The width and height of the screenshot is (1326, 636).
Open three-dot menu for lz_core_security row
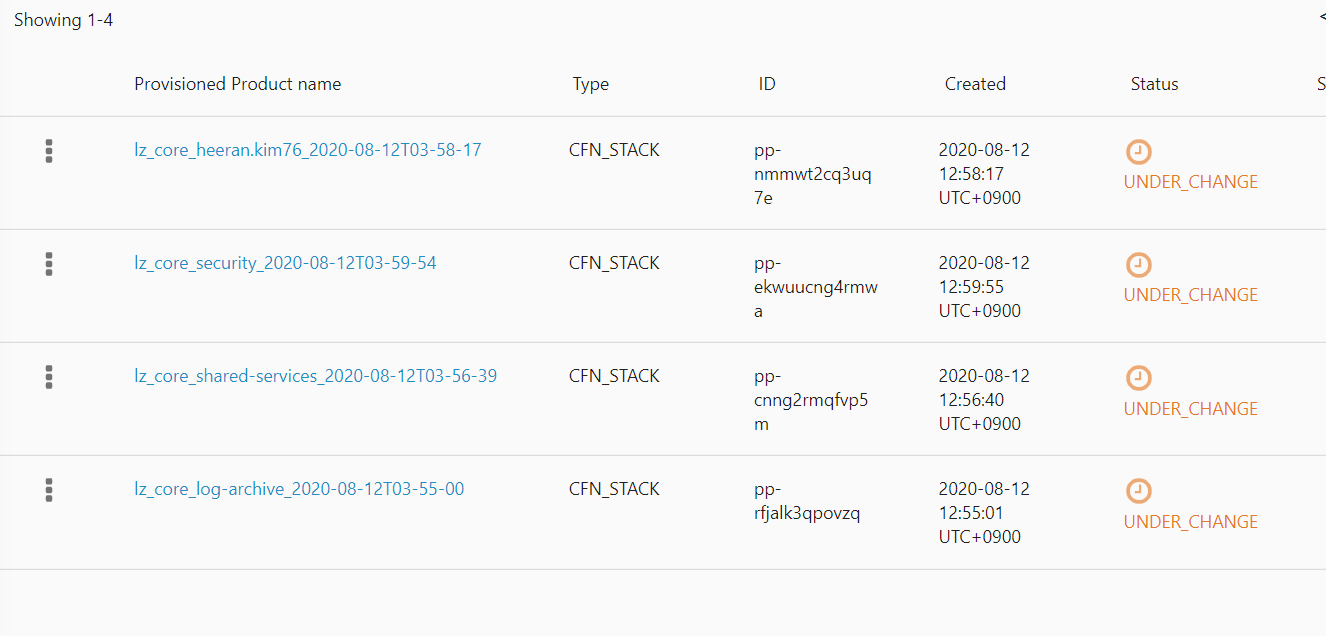click(49, 264)
